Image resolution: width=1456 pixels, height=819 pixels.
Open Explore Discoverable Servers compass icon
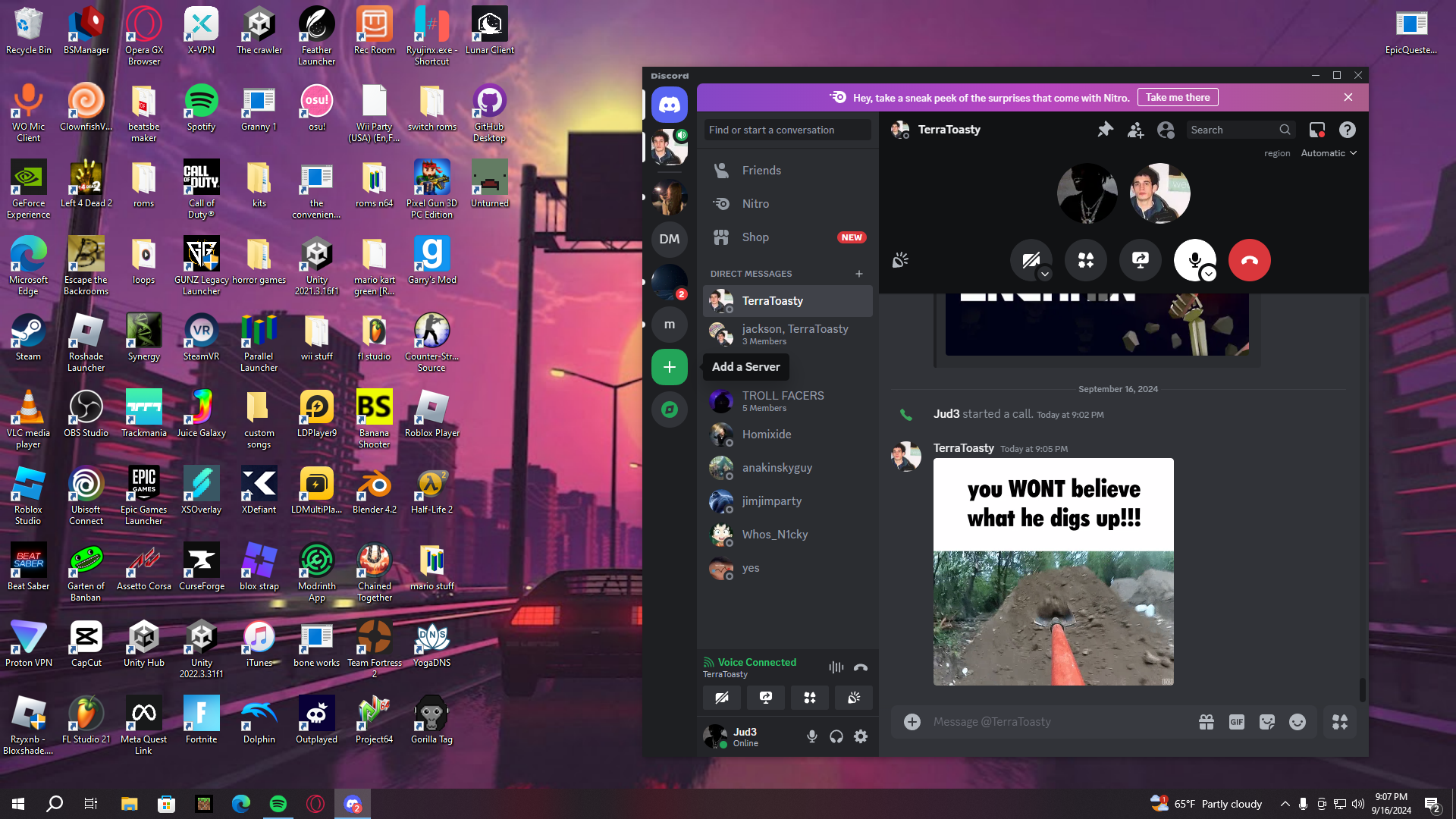click(669, 409)
